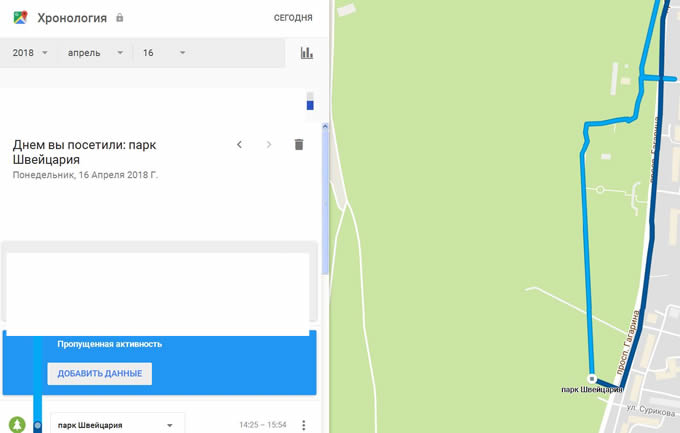Click the blue activity bar indicator
680x433 pixels.
point(310,105)
